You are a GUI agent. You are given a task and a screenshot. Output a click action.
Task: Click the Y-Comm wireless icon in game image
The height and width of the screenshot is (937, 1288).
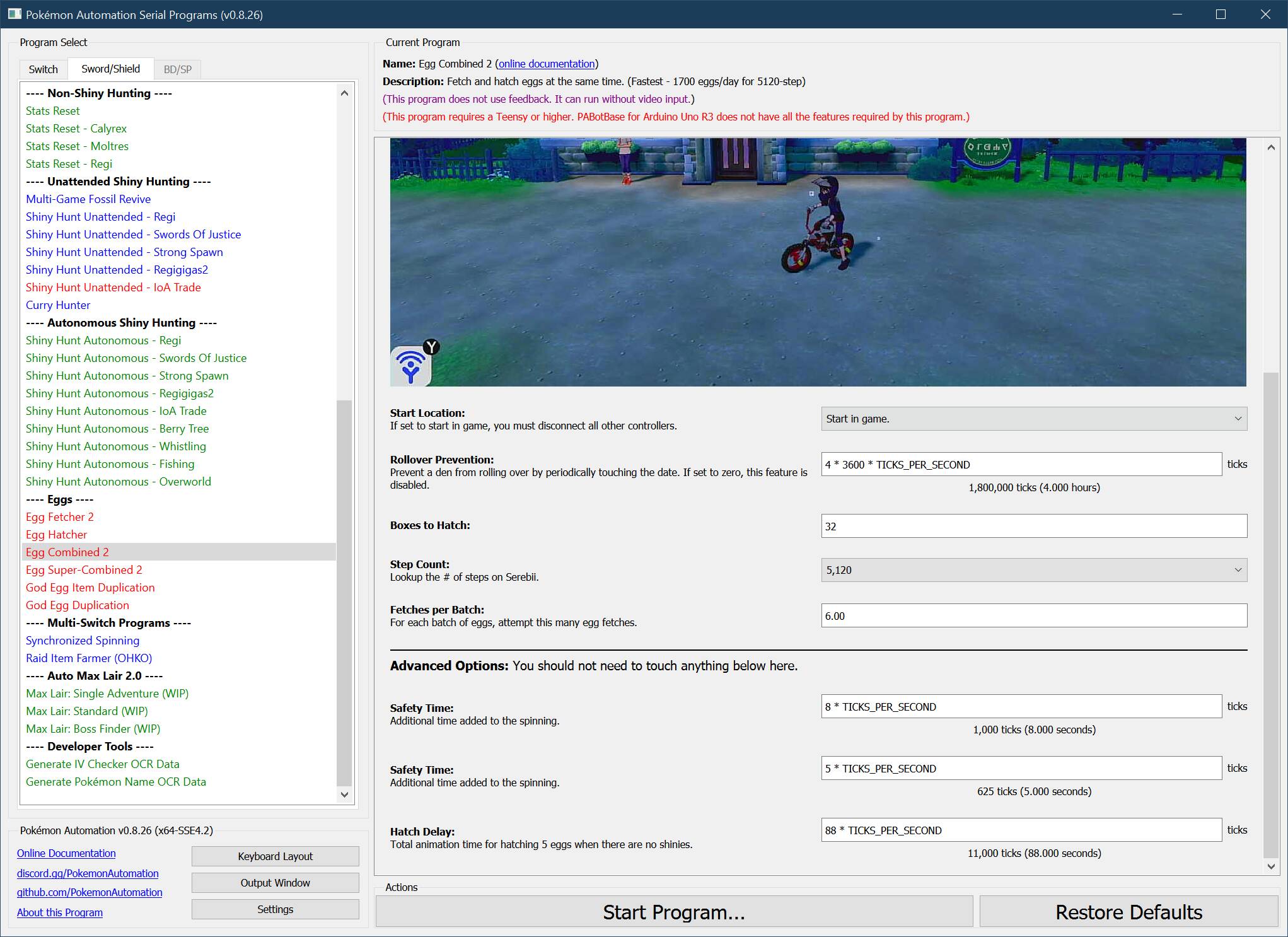(411, 367)
